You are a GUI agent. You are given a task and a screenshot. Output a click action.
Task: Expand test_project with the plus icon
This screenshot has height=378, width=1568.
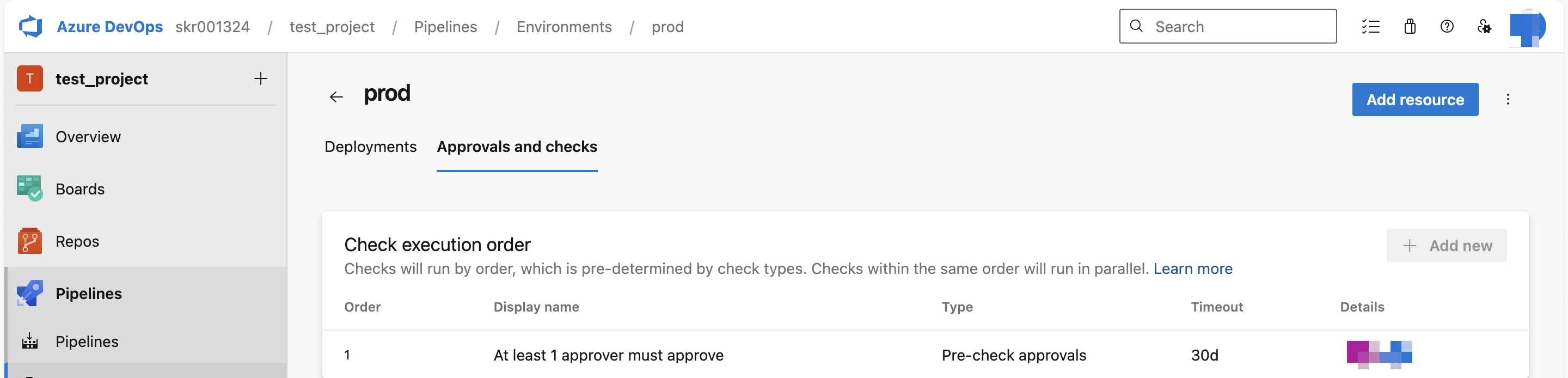(x=261, y=78)
